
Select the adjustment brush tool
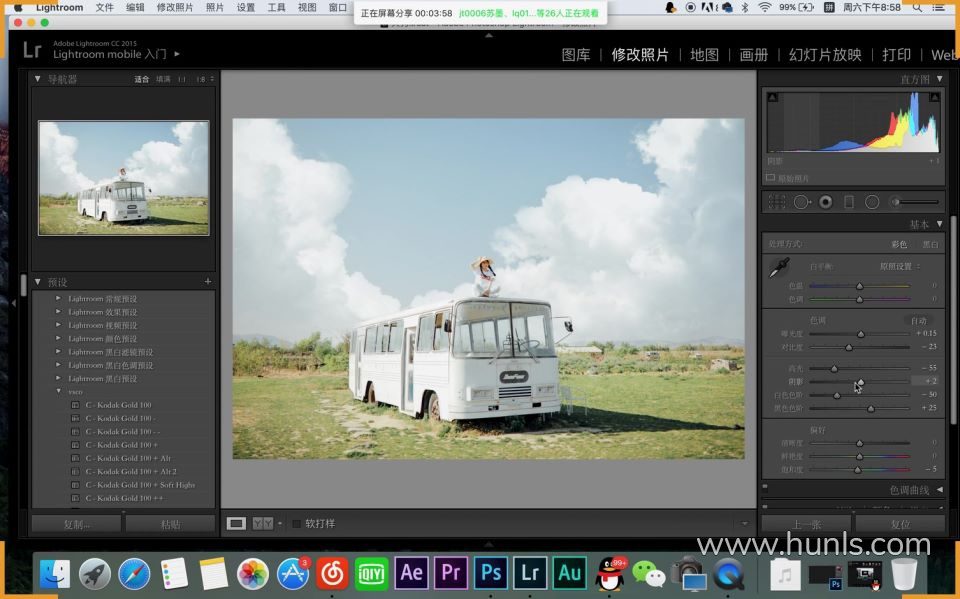(x=915, y=202)
